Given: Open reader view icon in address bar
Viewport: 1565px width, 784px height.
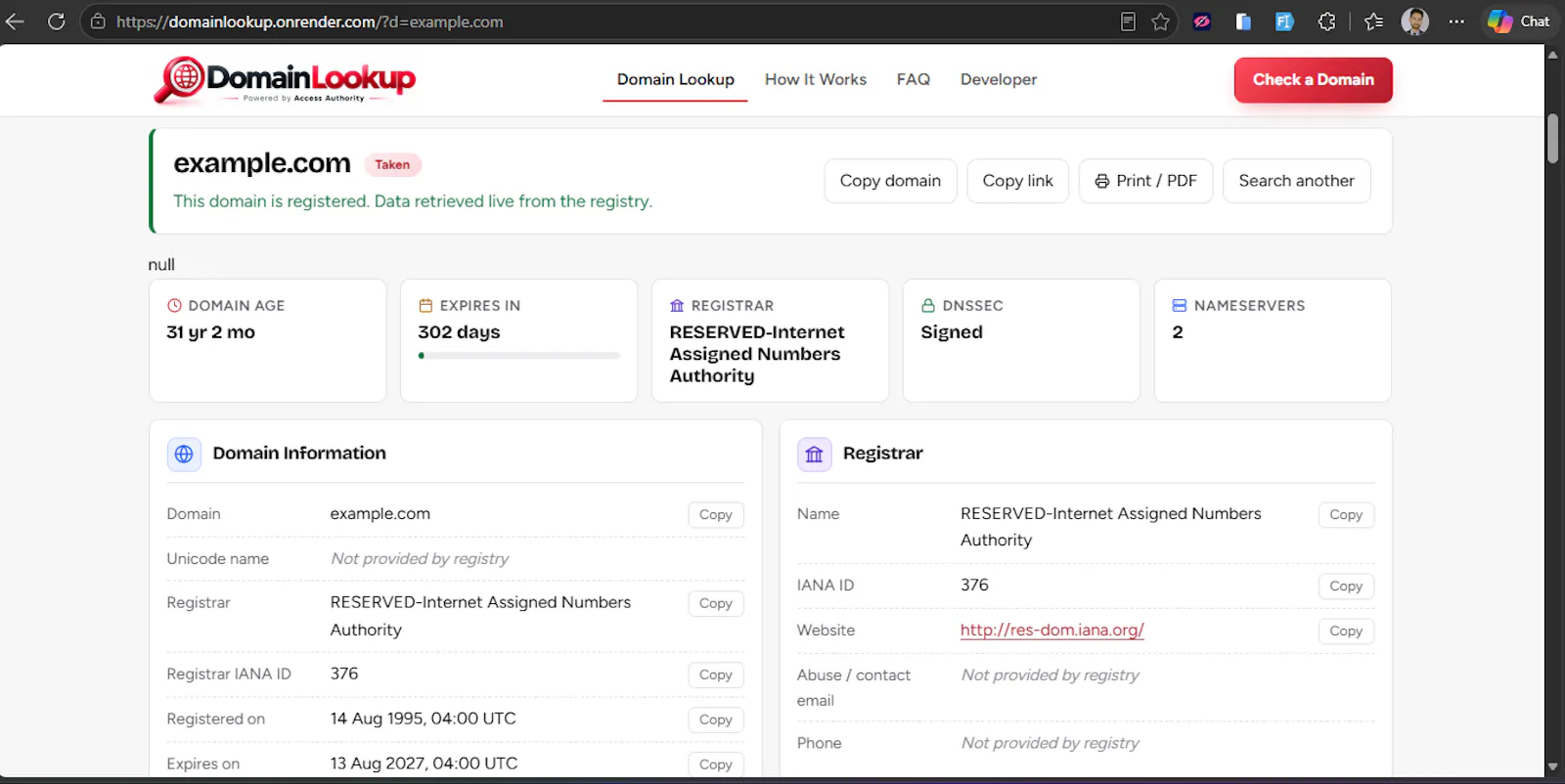Looking at the screenshot, I should [x=1128, y=22].
